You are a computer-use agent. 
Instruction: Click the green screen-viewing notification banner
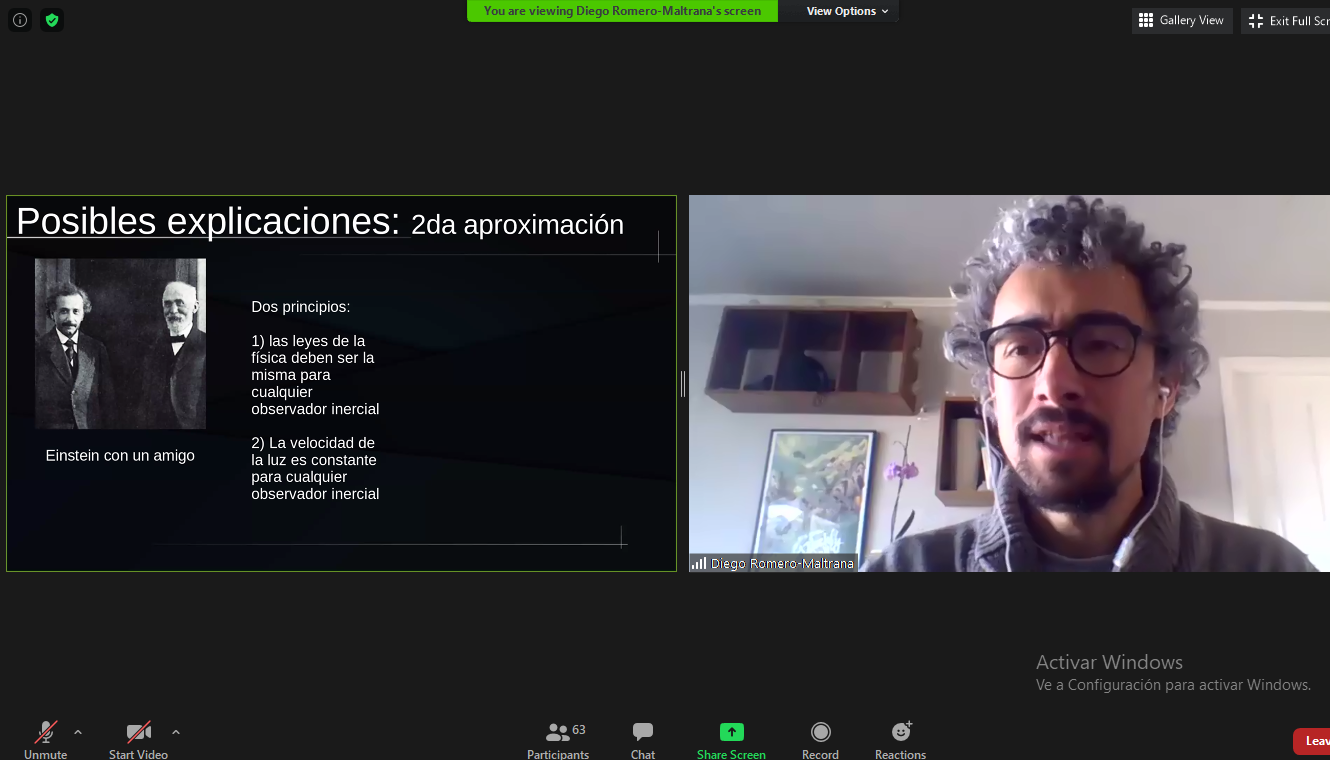click(622, 11)
